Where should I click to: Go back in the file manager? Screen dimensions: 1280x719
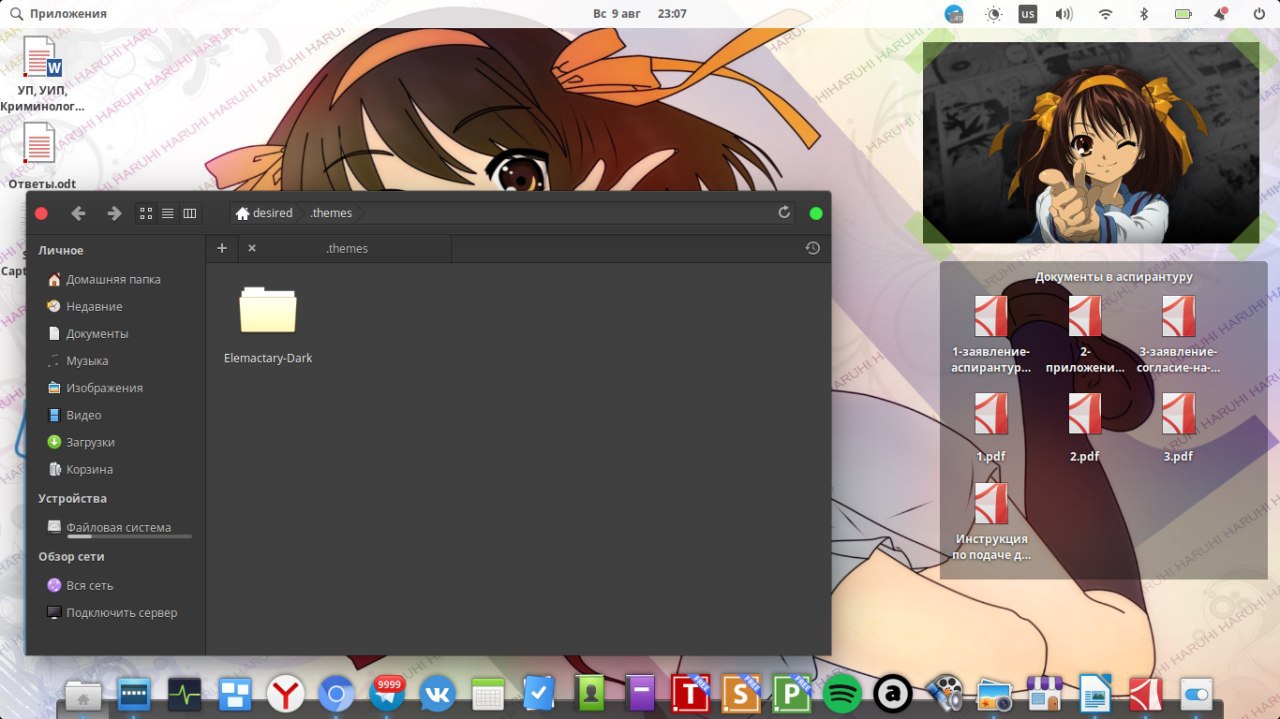[x=78, y=213]
